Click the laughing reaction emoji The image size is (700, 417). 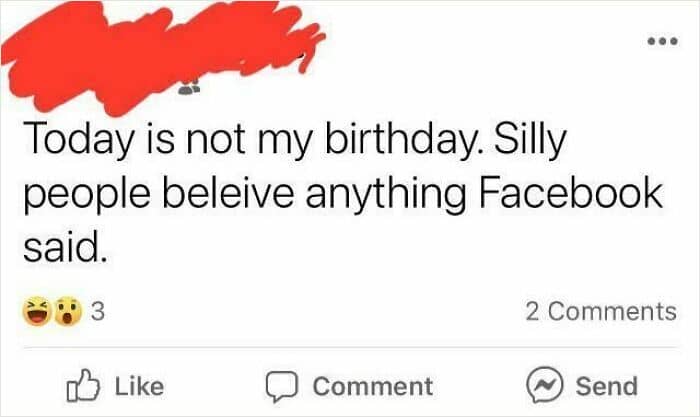click(x=37, y=312)
